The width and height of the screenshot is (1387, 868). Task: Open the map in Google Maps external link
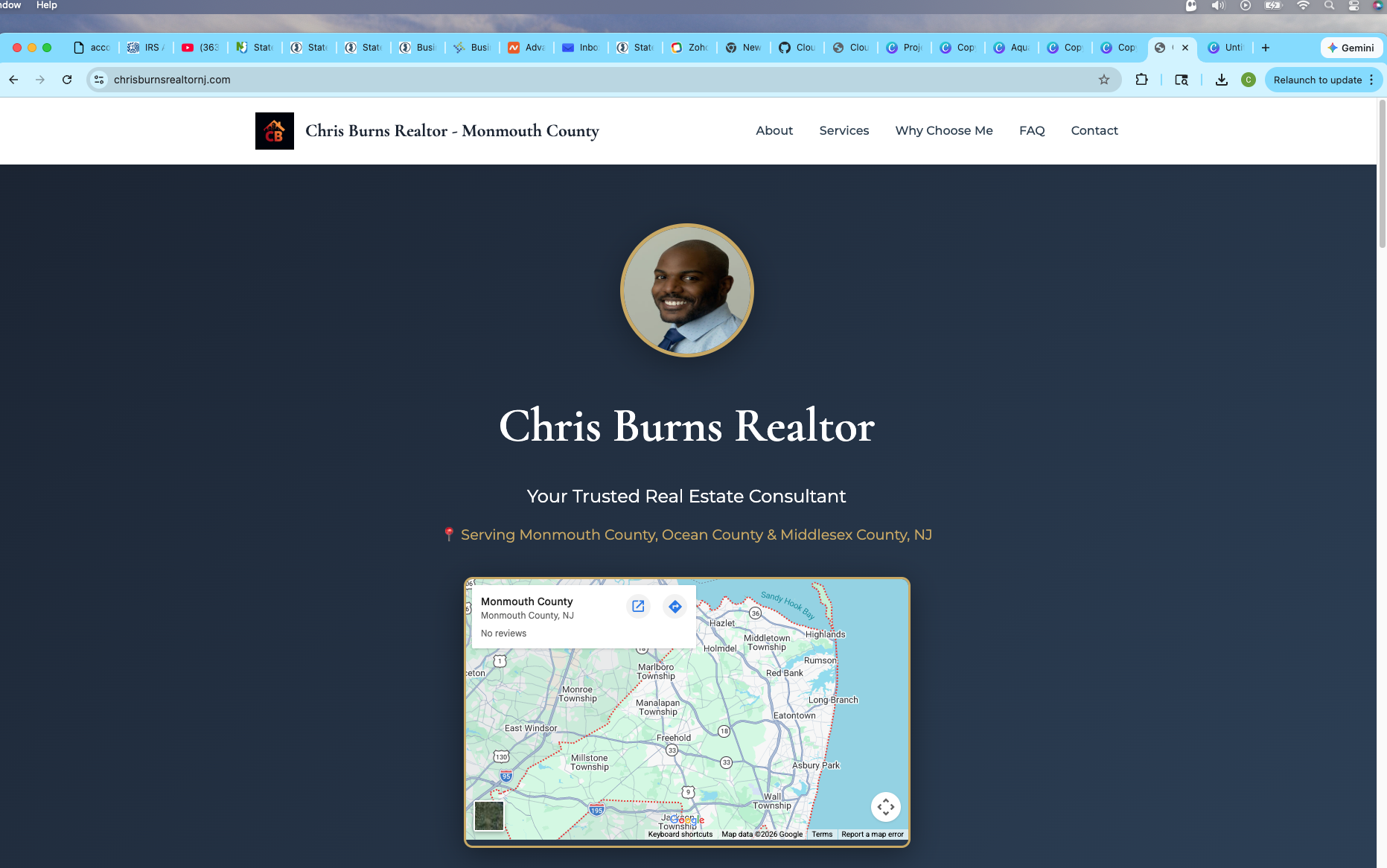638,607
